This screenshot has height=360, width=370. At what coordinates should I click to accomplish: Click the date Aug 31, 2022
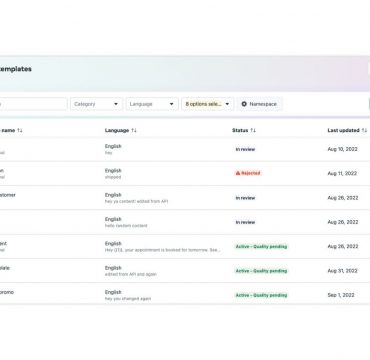[342, 271]
